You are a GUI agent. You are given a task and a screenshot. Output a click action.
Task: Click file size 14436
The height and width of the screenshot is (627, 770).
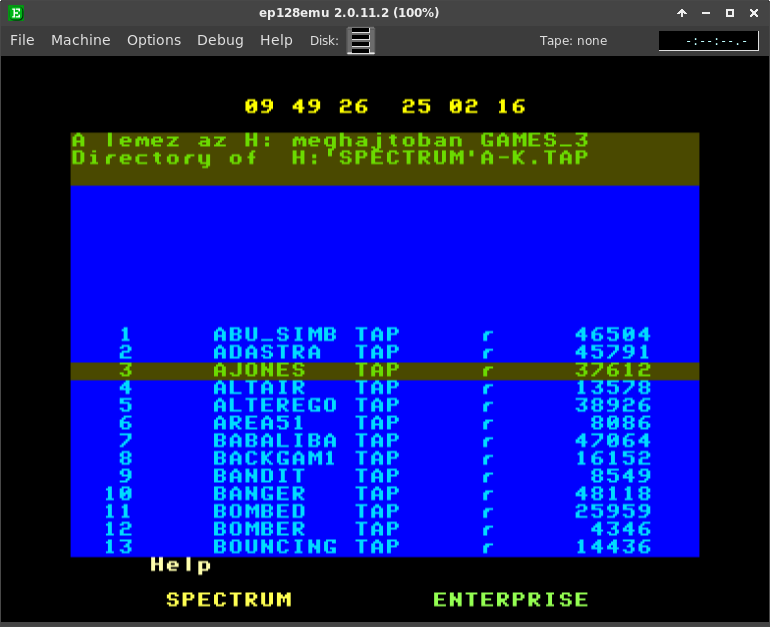tap(613, 547)
